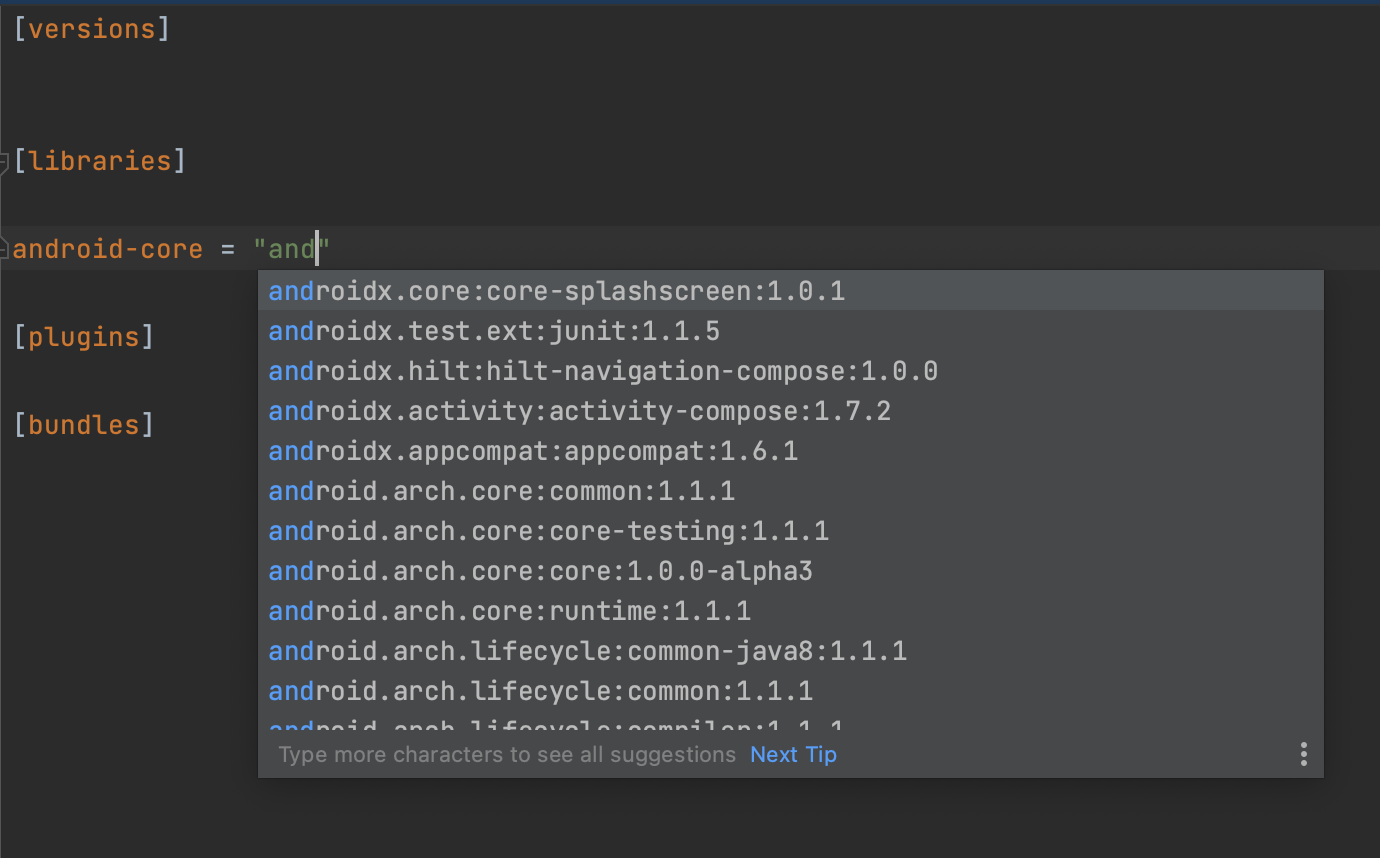Place cursor on the [versions] header
Image resolution: width=1380 pixels, height=858 pixels.
point(92,29)
